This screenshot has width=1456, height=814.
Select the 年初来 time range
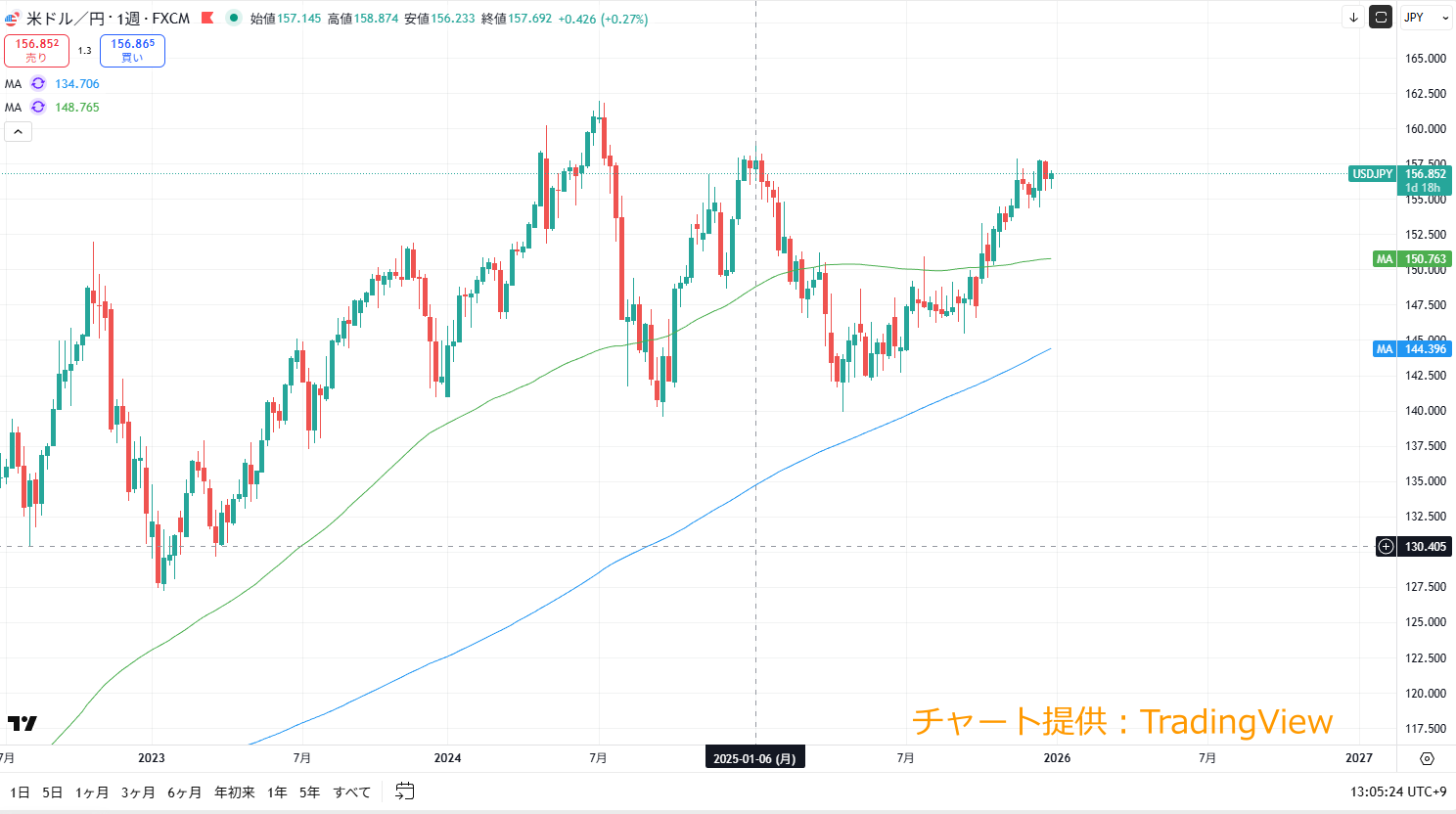[x=235, y=792]
